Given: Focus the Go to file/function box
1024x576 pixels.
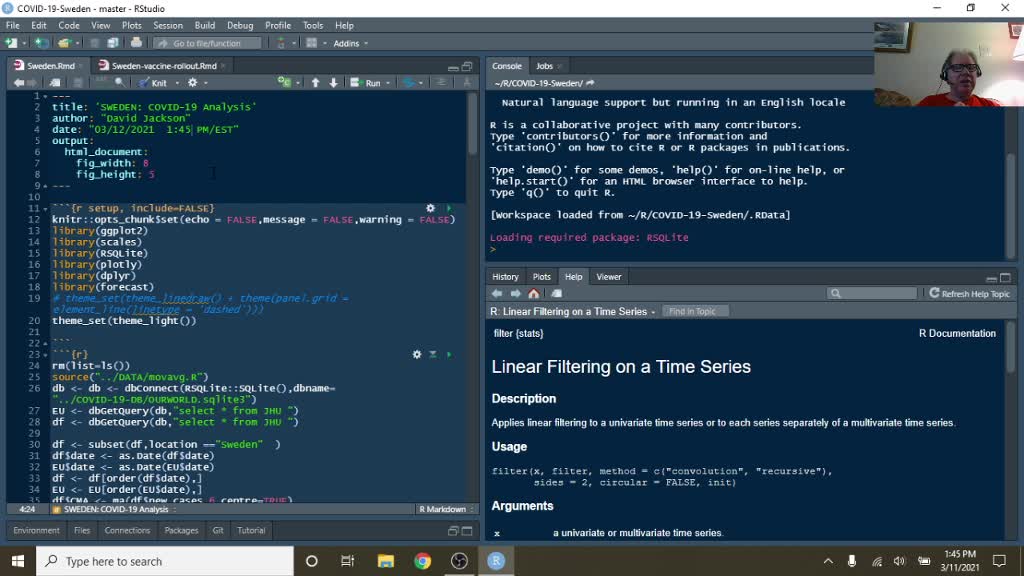Looking at the screenshot, I should [208, 43].
